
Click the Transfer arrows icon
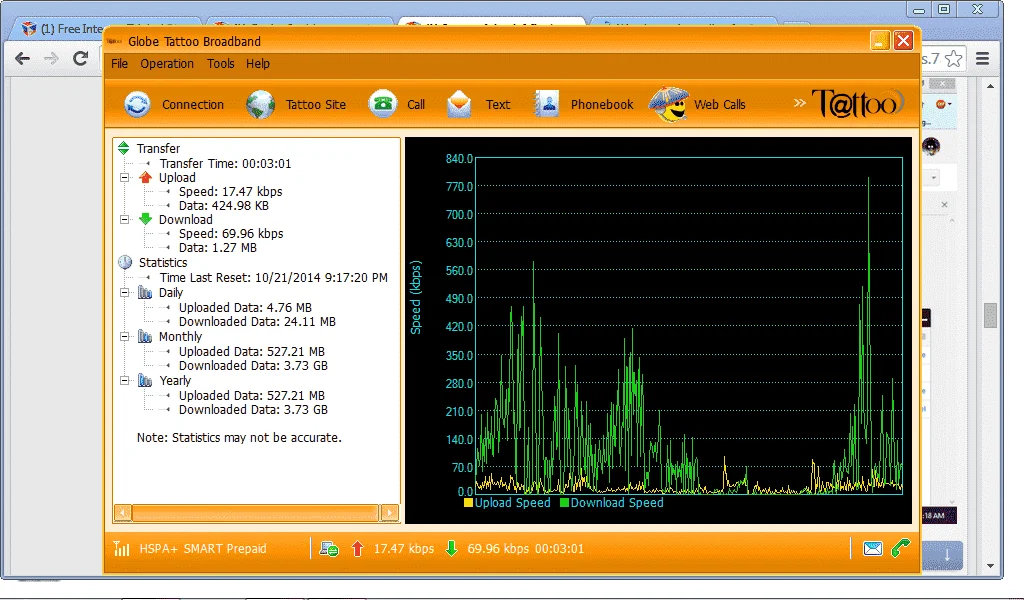coord(123,148)
